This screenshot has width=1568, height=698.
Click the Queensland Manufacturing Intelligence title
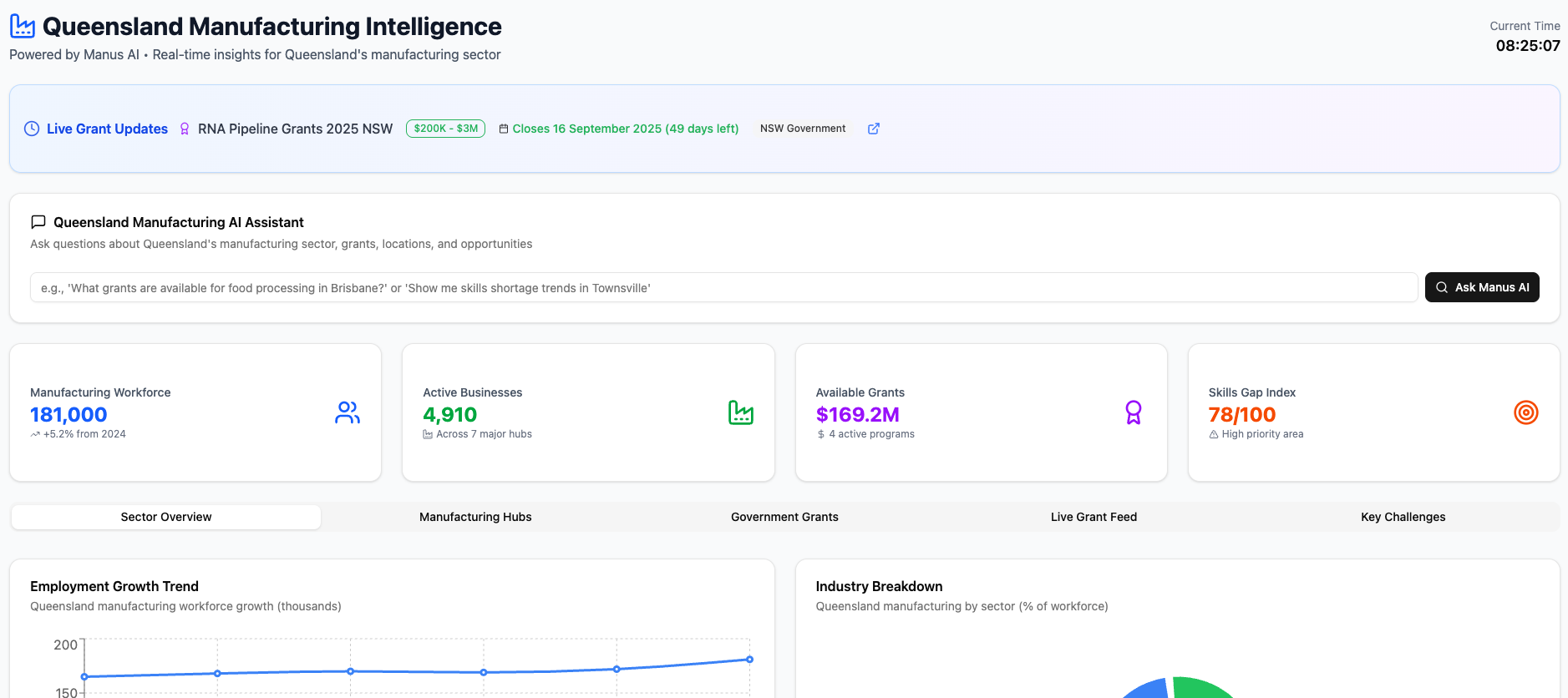pos(271,27)
